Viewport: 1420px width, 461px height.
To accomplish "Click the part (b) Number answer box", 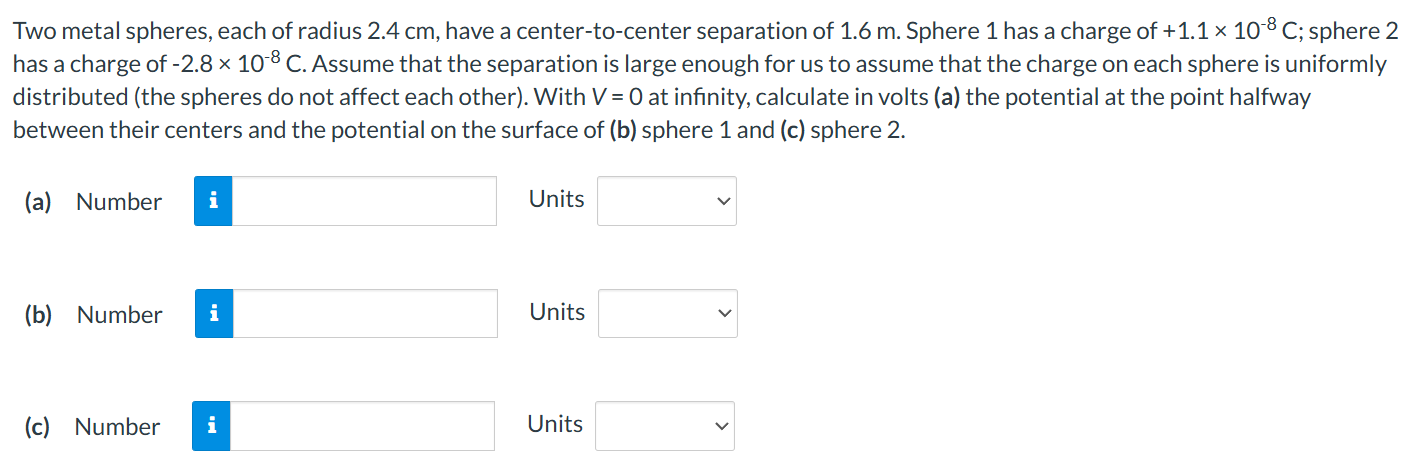I will coord(365,314).
